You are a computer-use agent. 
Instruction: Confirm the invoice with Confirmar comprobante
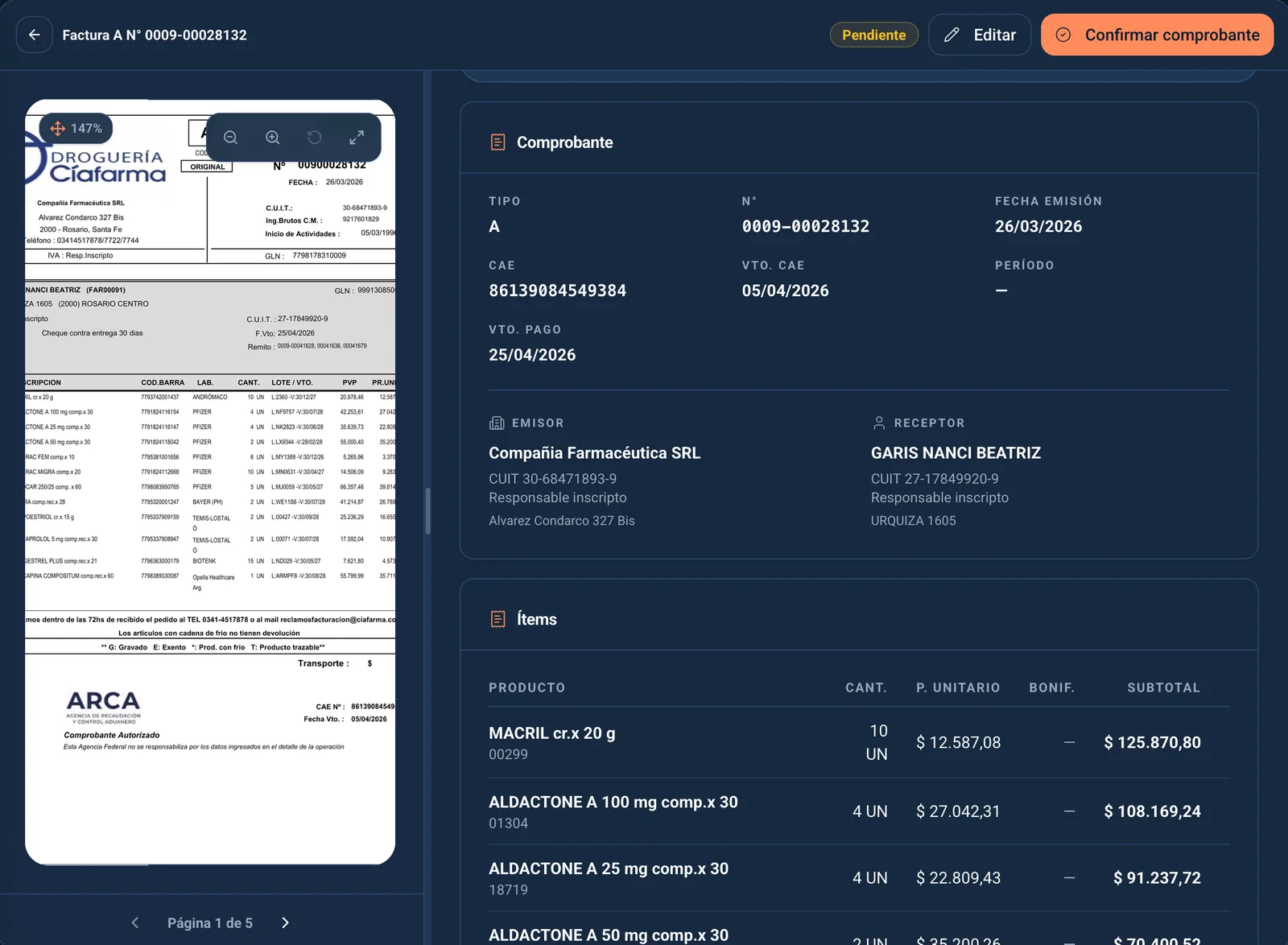point(1157,35)
